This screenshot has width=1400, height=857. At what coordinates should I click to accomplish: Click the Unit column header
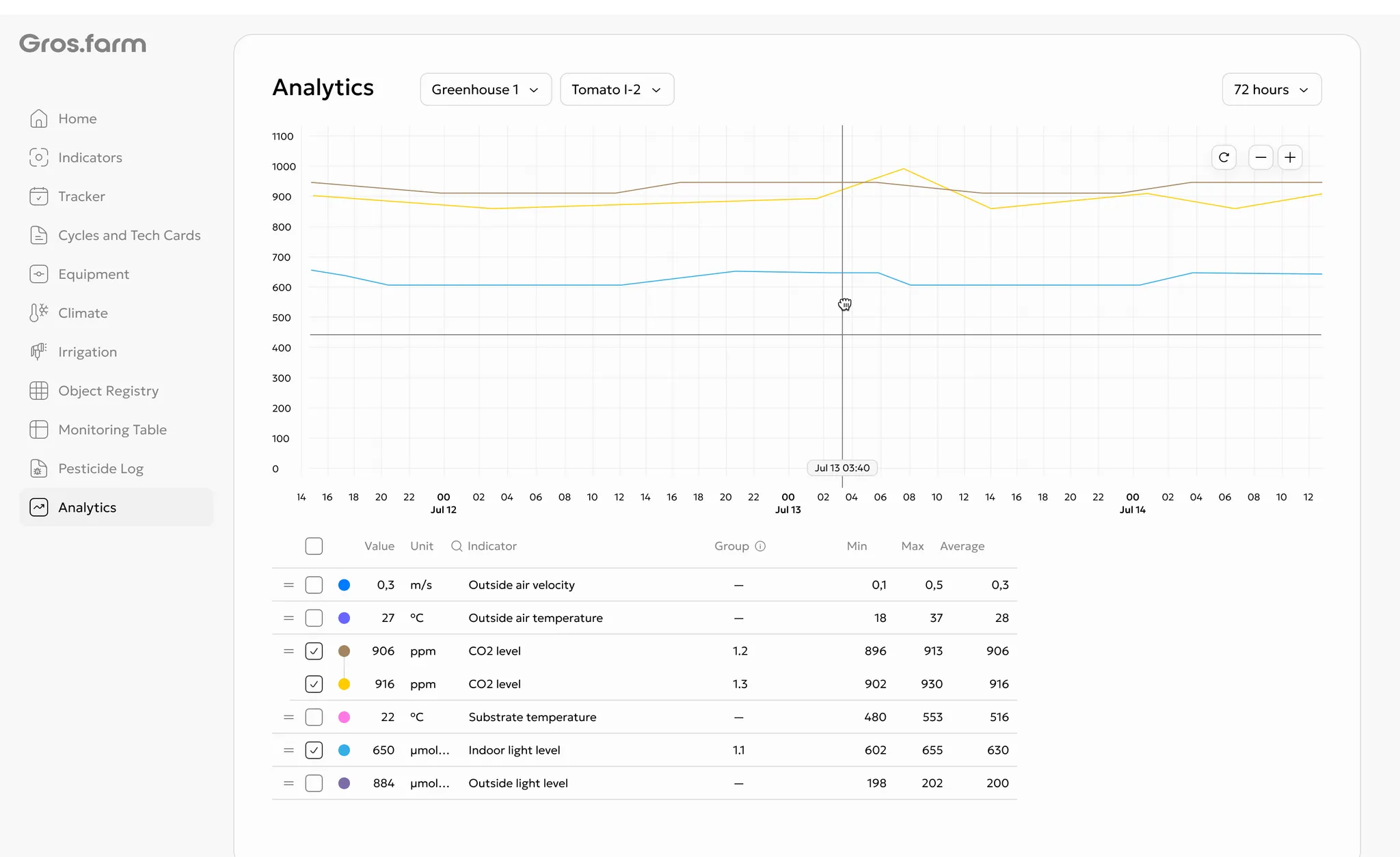tap(422, 546)
